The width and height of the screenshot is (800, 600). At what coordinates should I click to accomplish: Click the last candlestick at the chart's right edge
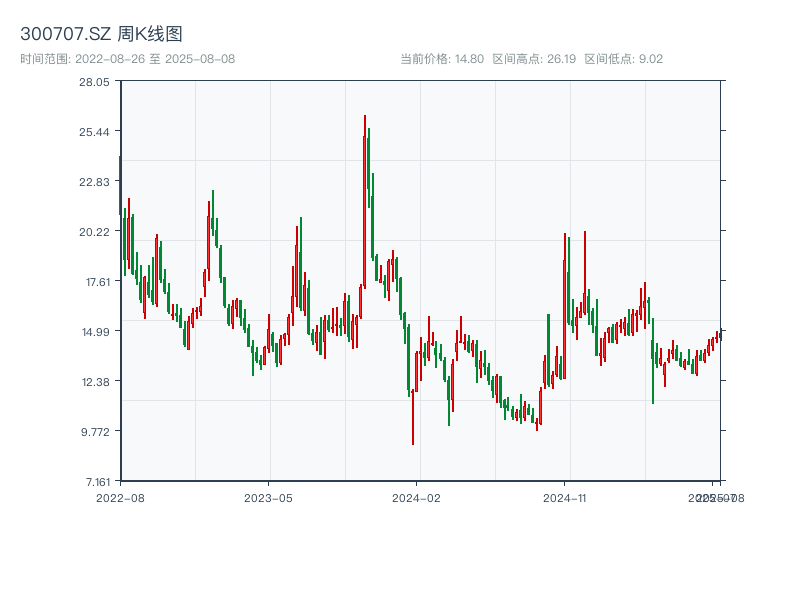722,335
